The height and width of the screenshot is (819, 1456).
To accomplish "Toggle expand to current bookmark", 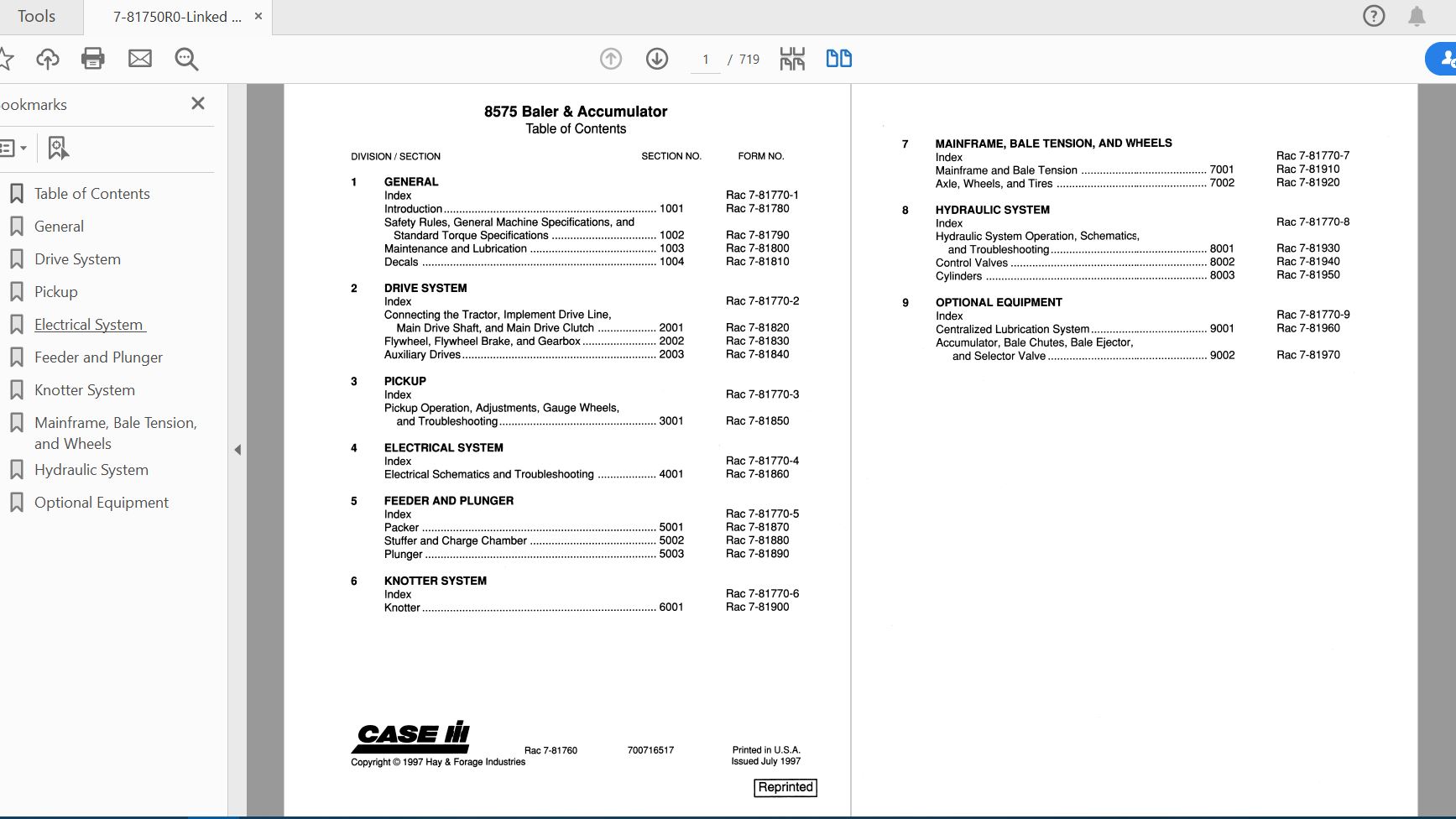I will pos(57,148).
